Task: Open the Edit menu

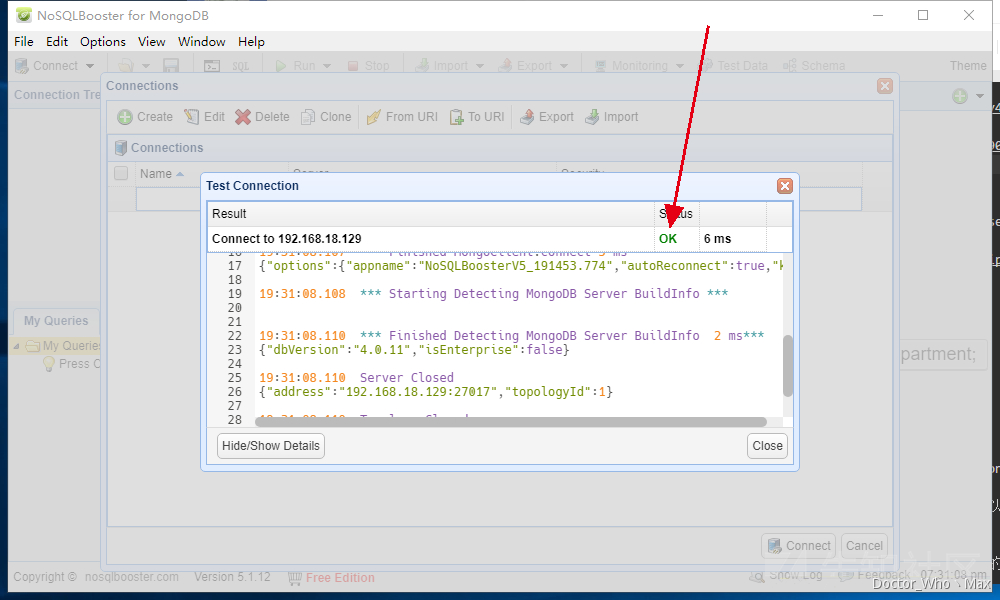Action: (x=57, y=41)
